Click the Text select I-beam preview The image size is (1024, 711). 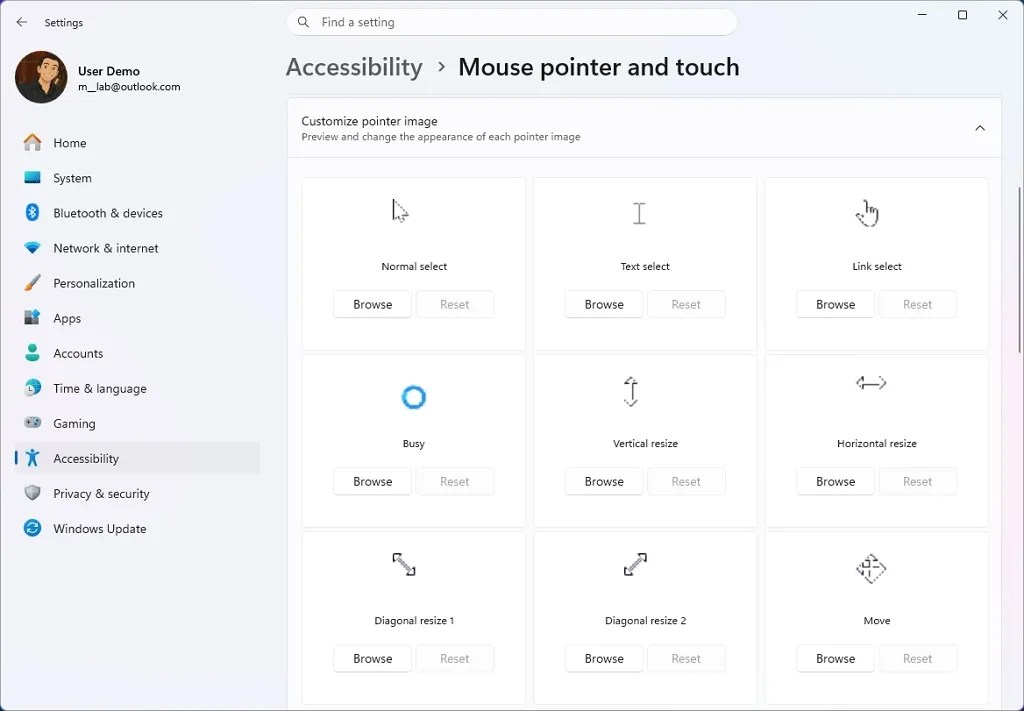[639, 213]
